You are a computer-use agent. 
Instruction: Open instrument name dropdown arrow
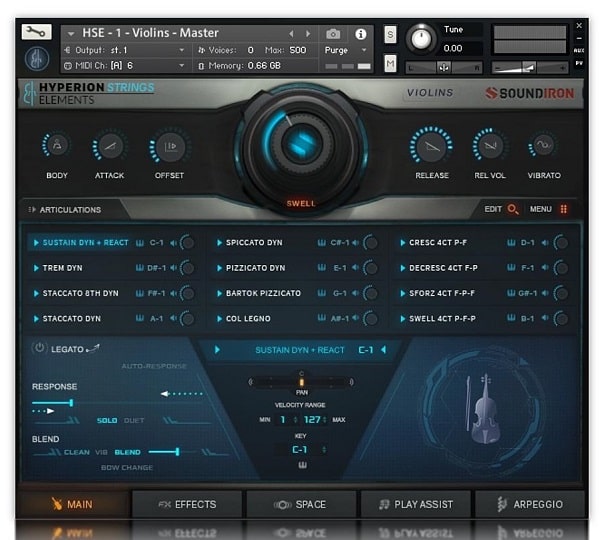pos(71,34)
